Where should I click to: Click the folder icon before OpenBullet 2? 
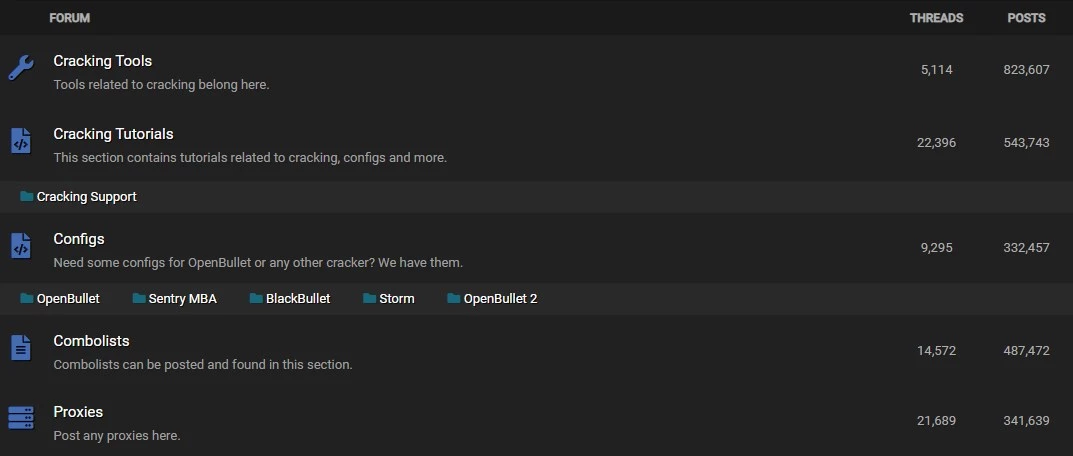[453, 299]
